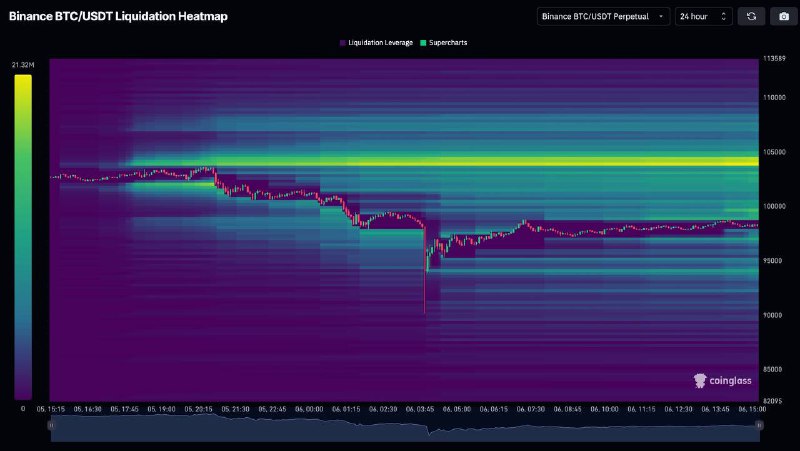Click the 06, 00:00 time axis label
The height and width of the screenshot is (451, 800).
pos(309,409)
